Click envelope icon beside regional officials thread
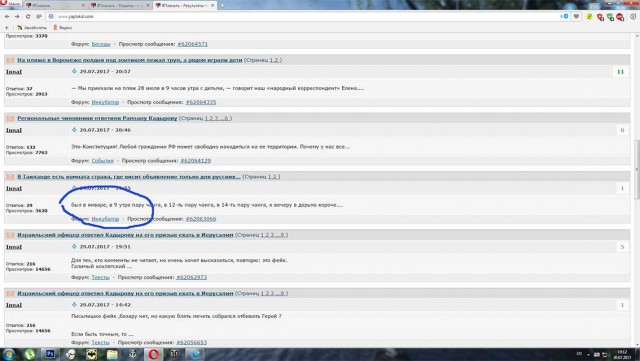 click(10, 118)
